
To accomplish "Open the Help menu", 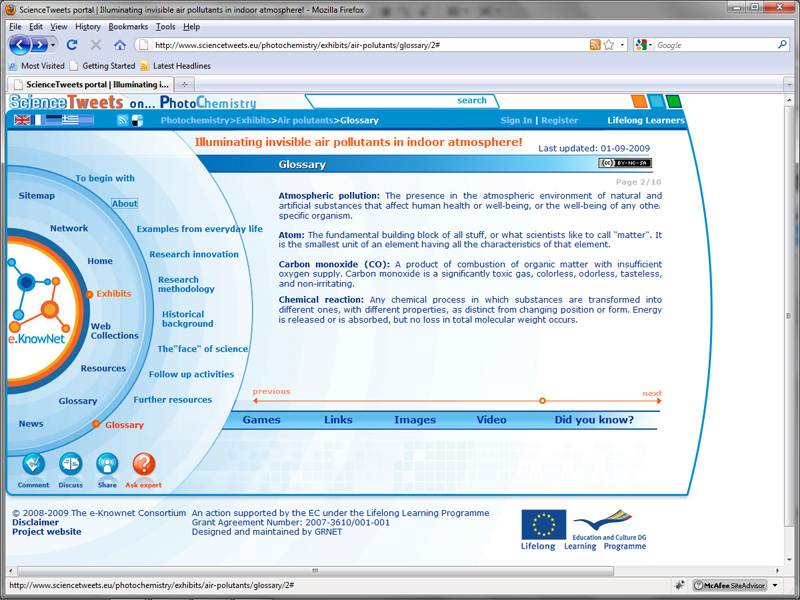I will 191,27.
